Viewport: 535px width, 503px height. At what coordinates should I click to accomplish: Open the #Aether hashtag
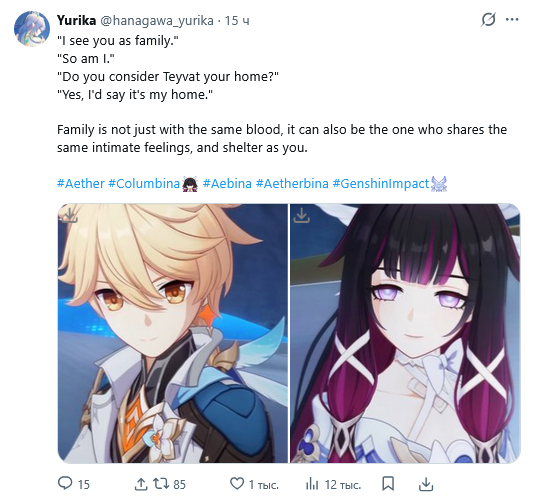tap(81, 184)
